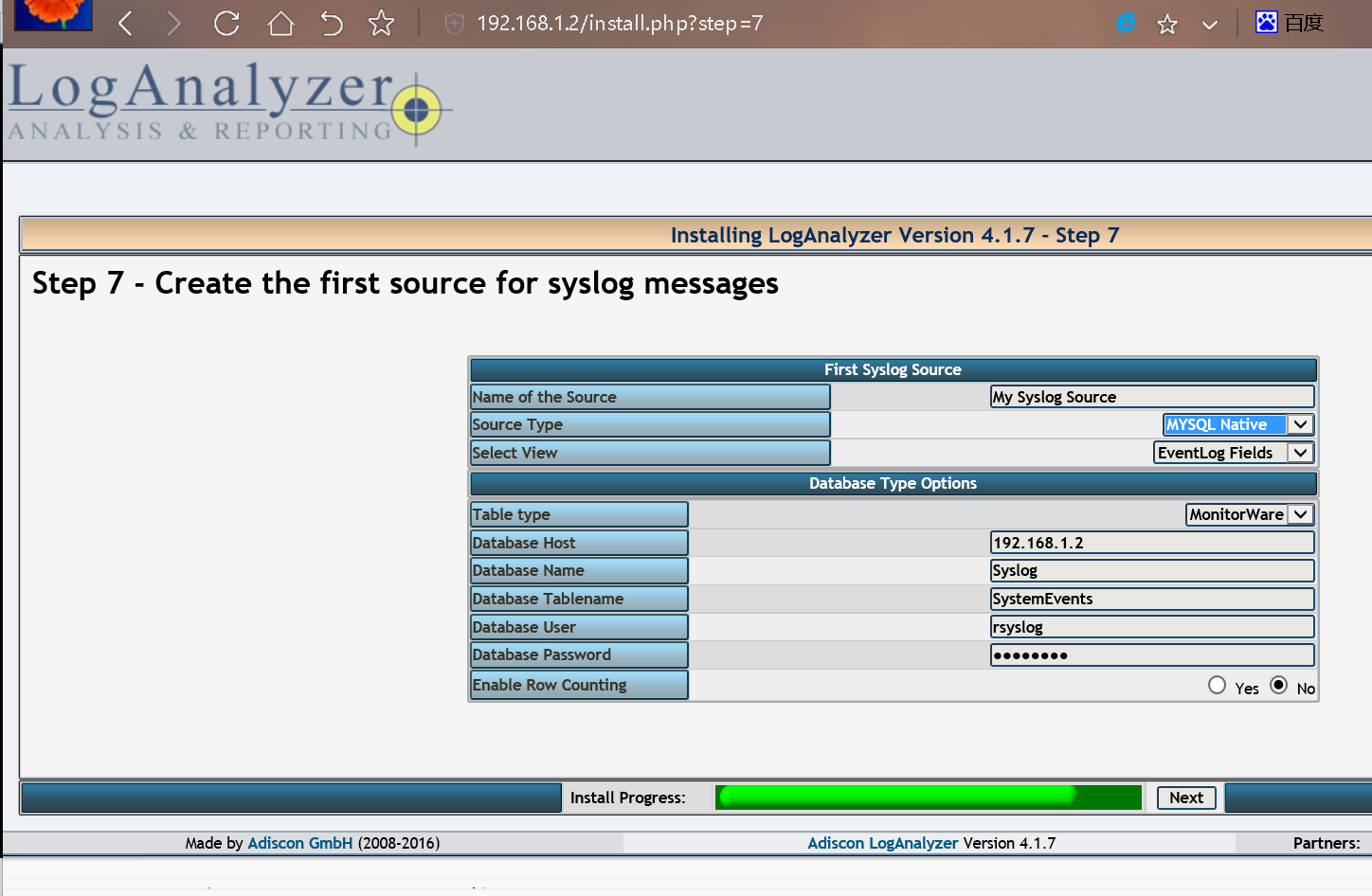
Task: Go back with the browser back arrow
Action: click(x=125, y=23)
